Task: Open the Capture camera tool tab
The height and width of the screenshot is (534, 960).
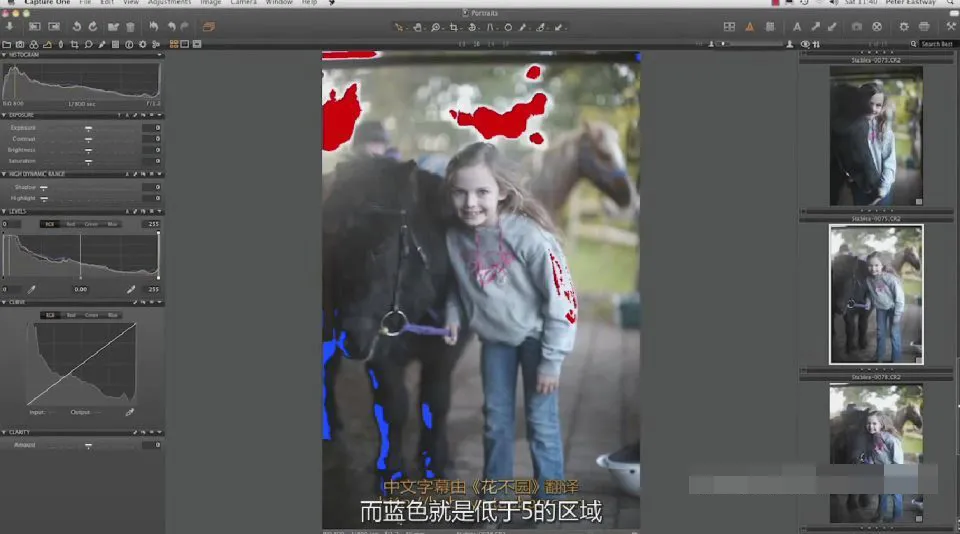Action: pyautogui.click(x=20, y=44)
